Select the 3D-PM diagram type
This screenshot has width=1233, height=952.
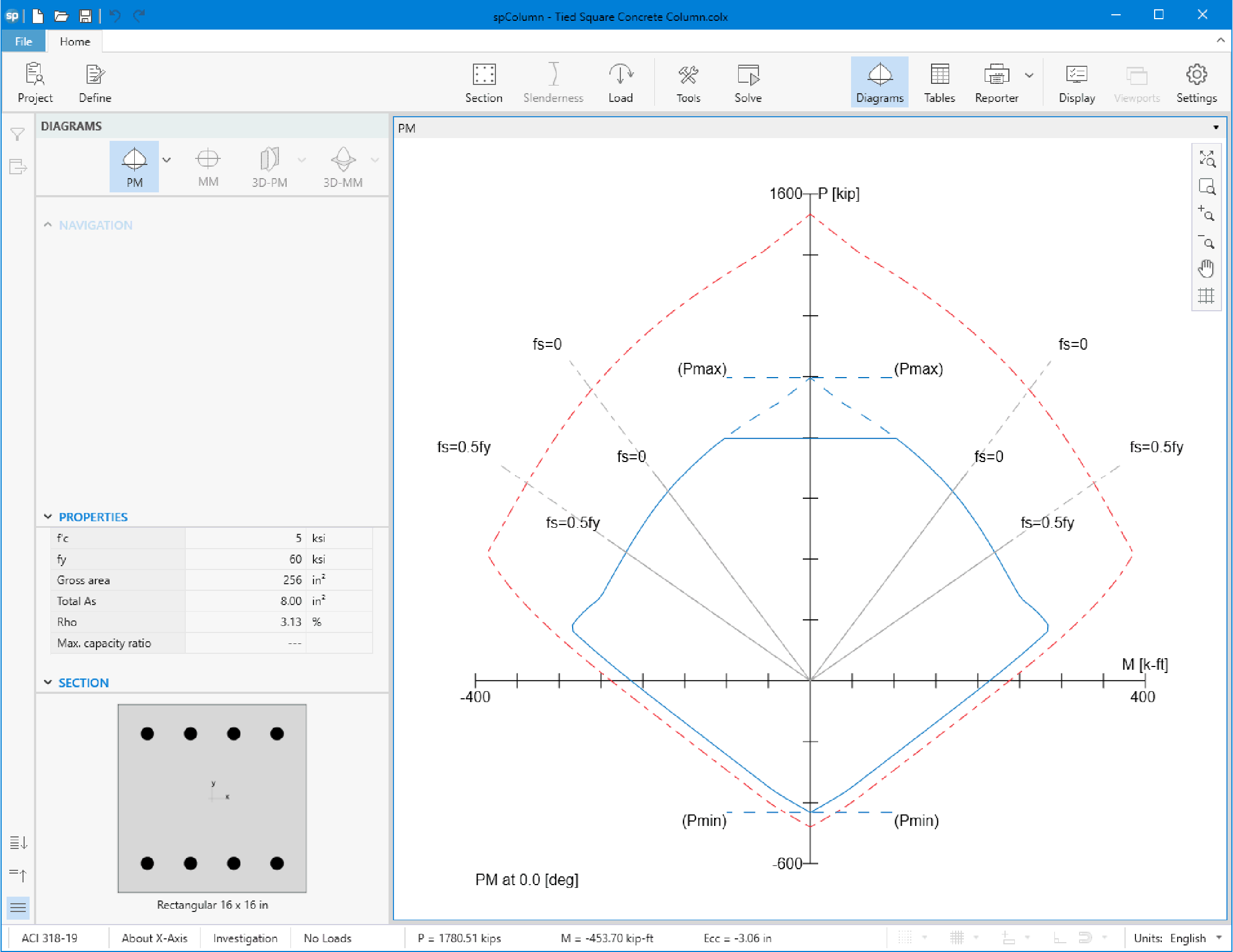[269, 167]
